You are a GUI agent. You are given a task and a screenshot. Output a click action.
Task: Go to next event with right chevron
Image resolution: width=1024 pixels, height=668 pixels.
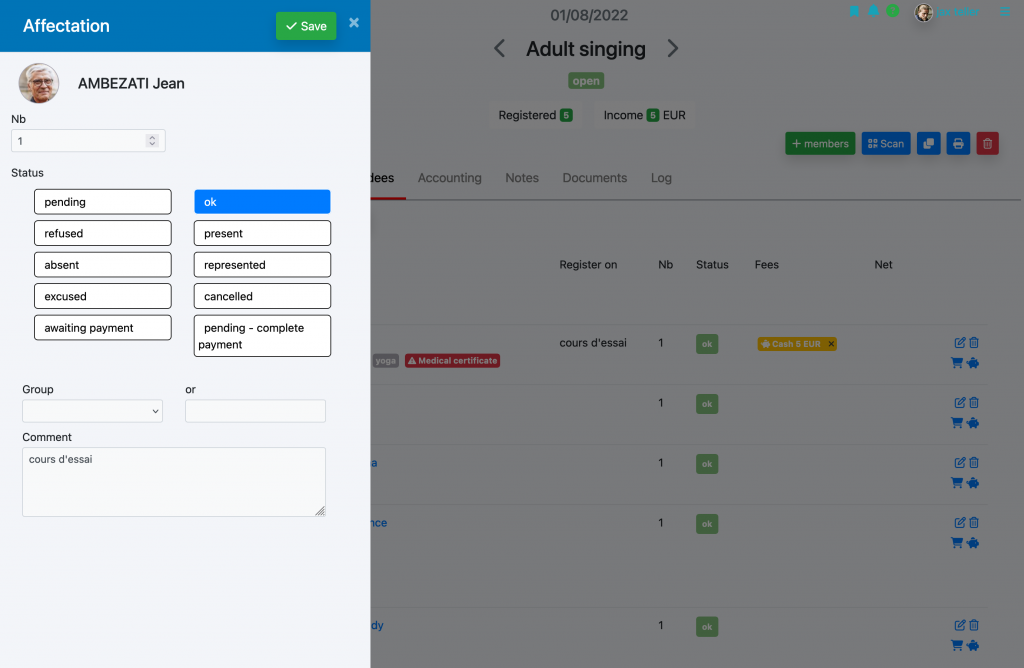(673, 48)
